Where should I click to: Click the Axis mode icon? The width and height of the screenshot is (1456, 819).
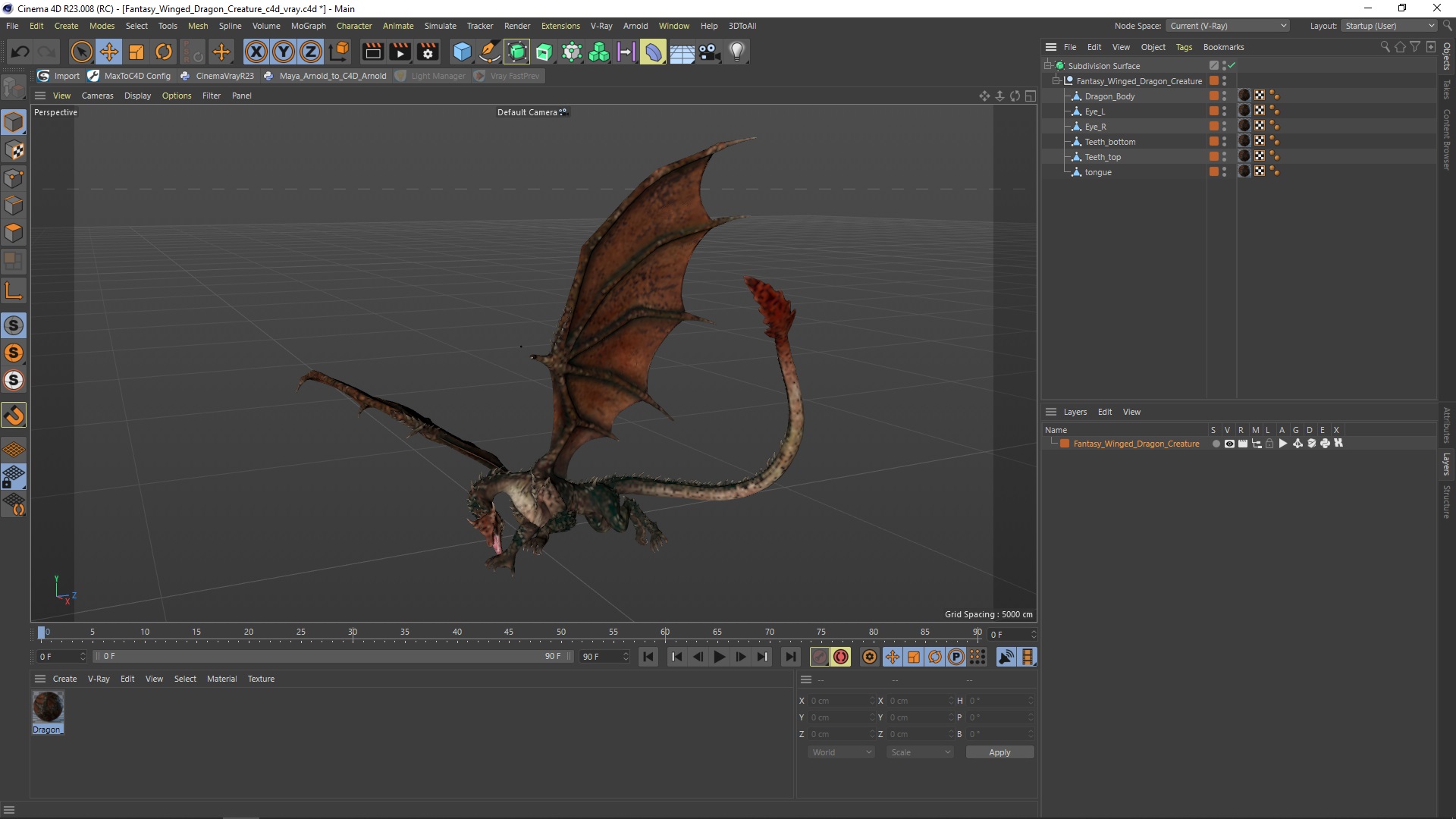point(14,290)
